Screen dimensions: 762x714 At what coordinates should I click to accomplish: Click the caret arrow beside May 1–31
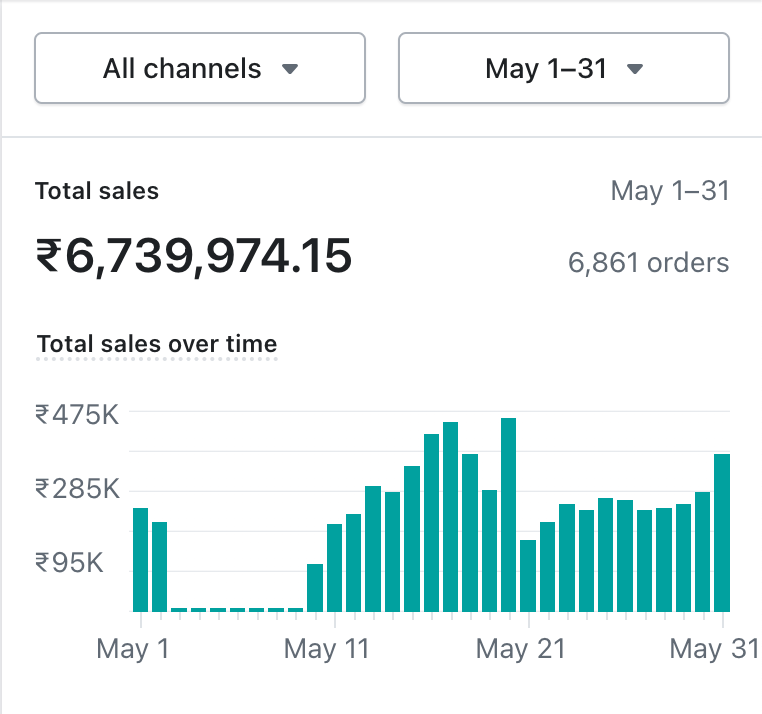click(634, 70)
